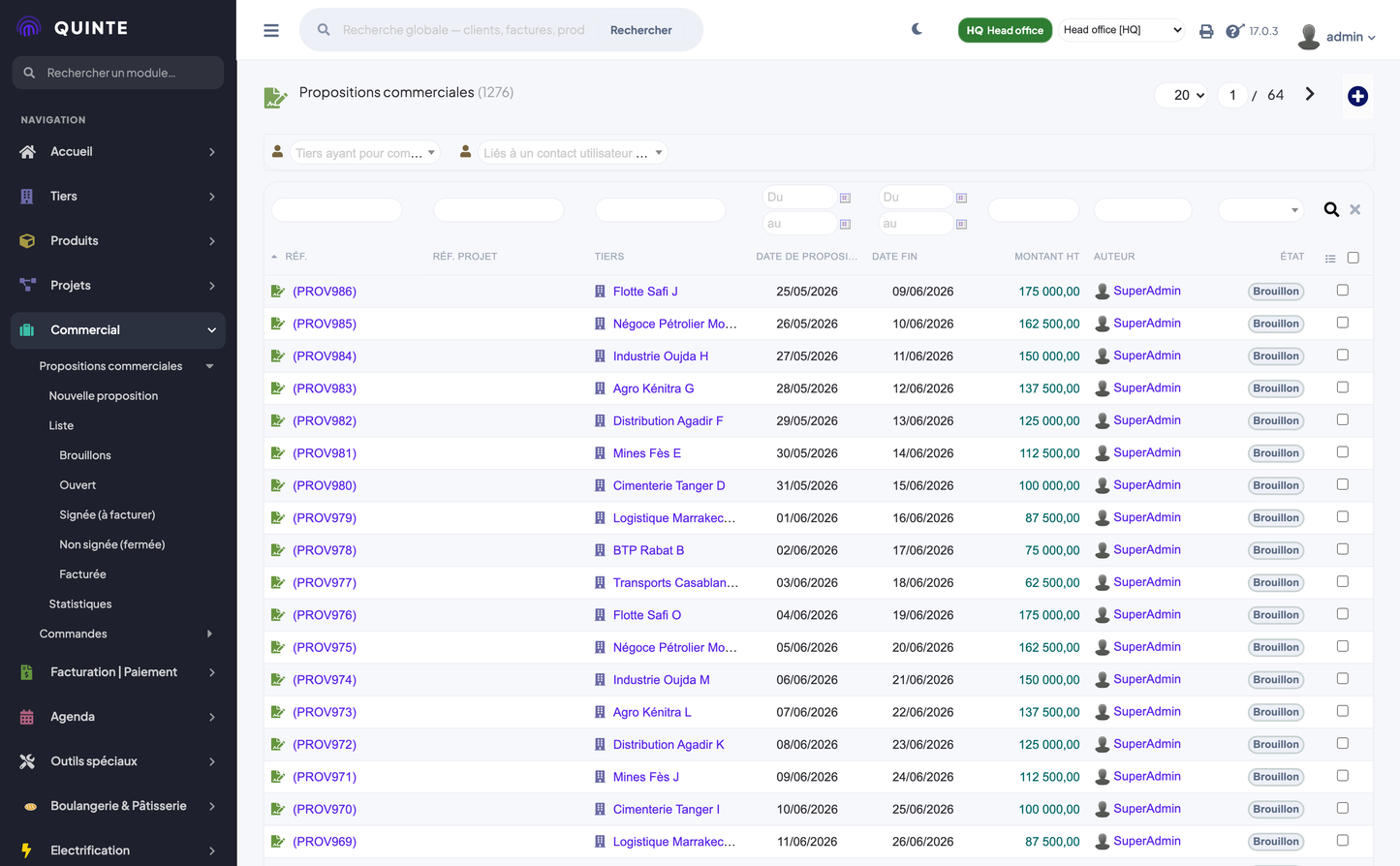Collapse the Commercial menu section
This screenshot has width=1400, height=866.
pos(211,330)
